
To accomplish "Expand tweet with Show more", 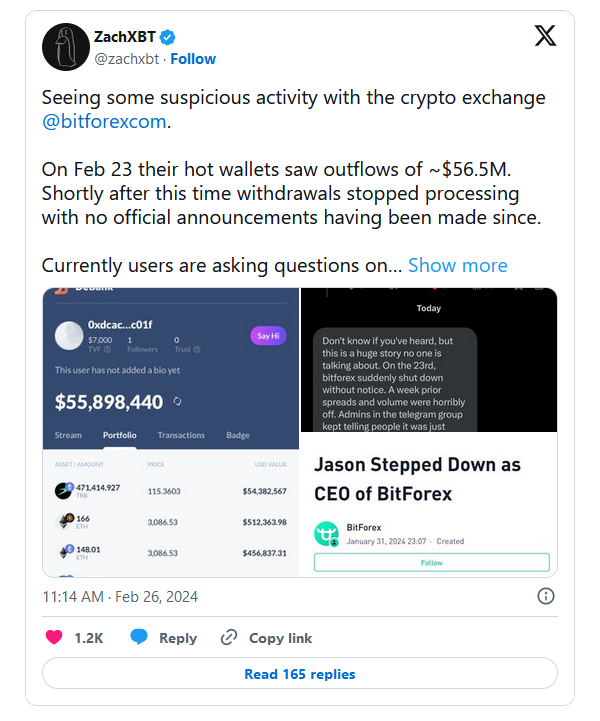I will 457,265.
